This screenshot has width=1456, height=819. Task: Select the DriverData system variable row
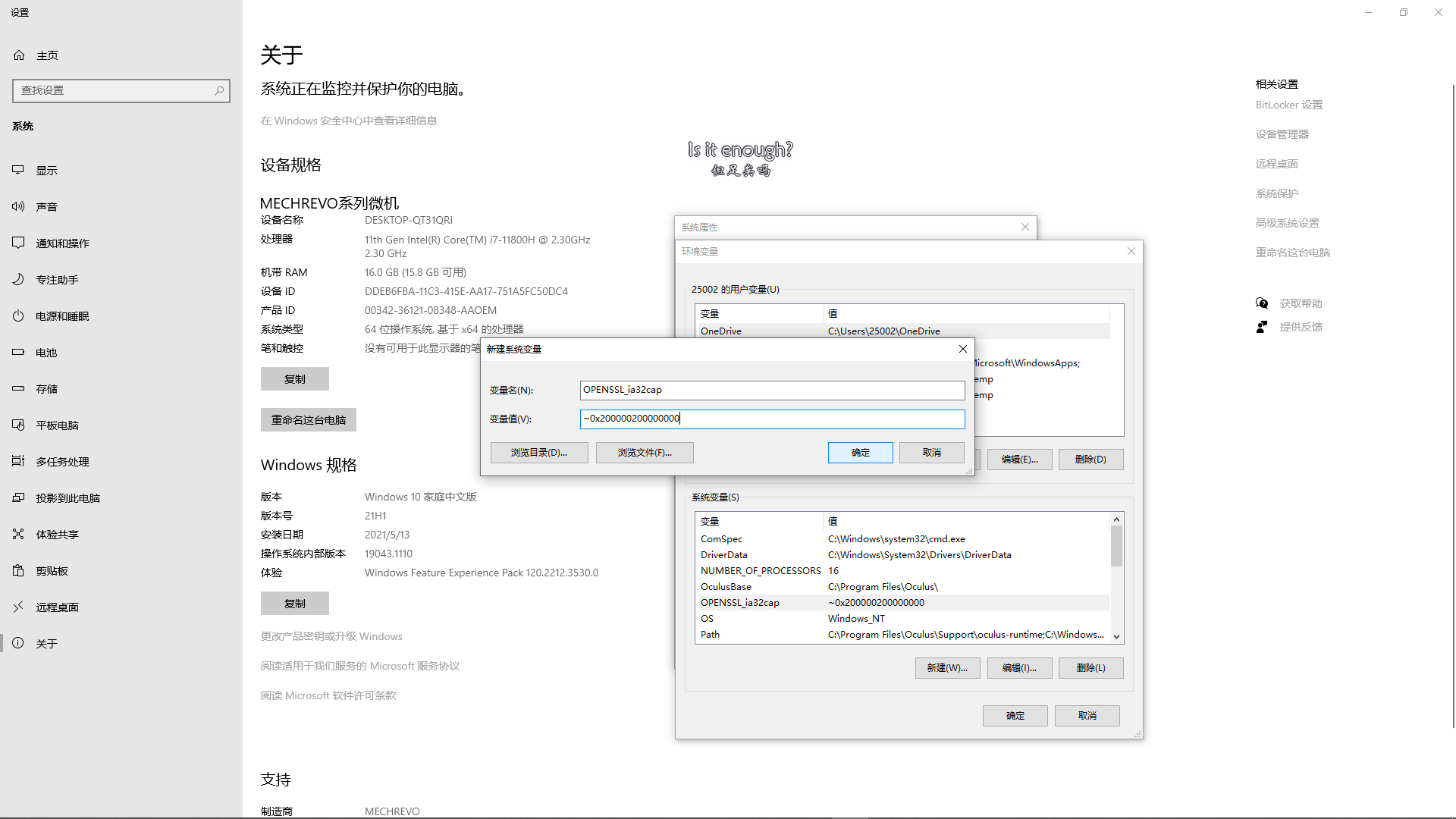(x=902, y=555)
